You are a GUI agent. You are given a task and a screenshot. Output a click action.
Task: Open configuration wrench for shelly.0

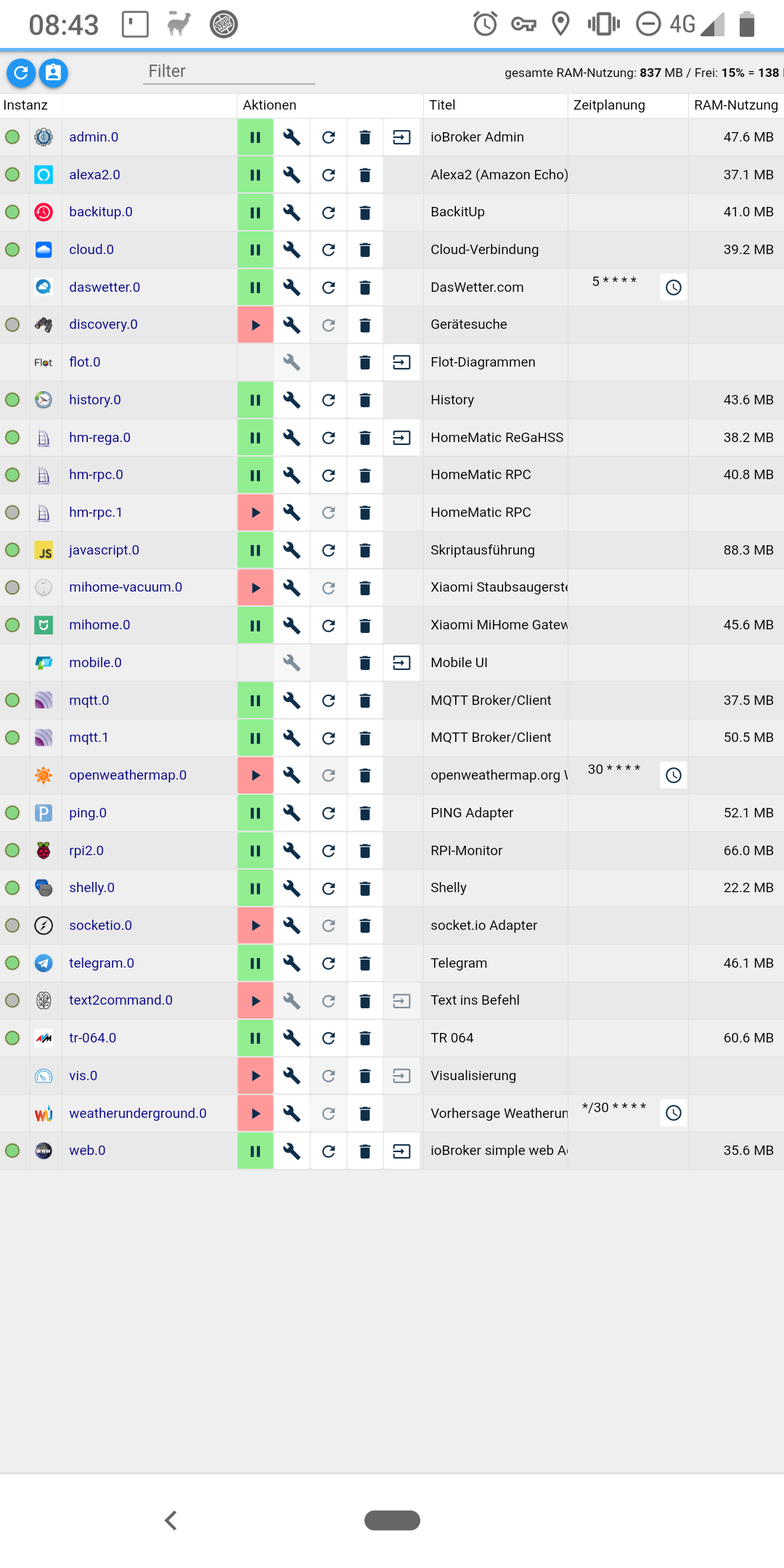coord(292,888)
